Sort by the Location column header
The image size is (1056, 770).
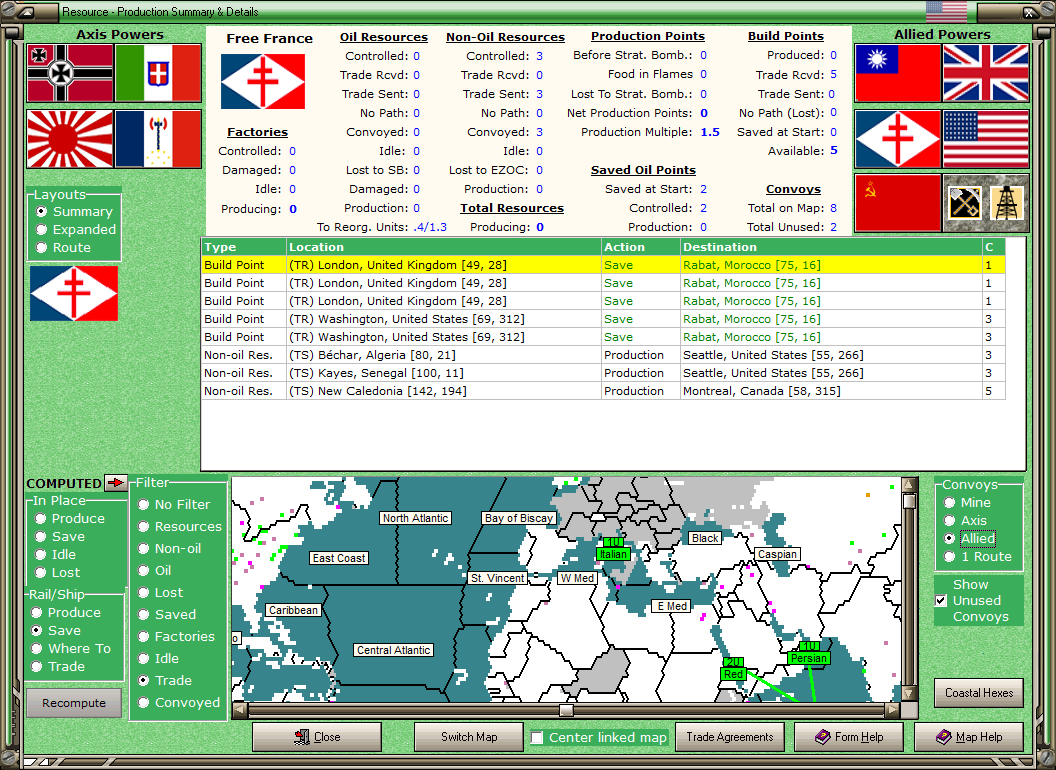(444, 247)
